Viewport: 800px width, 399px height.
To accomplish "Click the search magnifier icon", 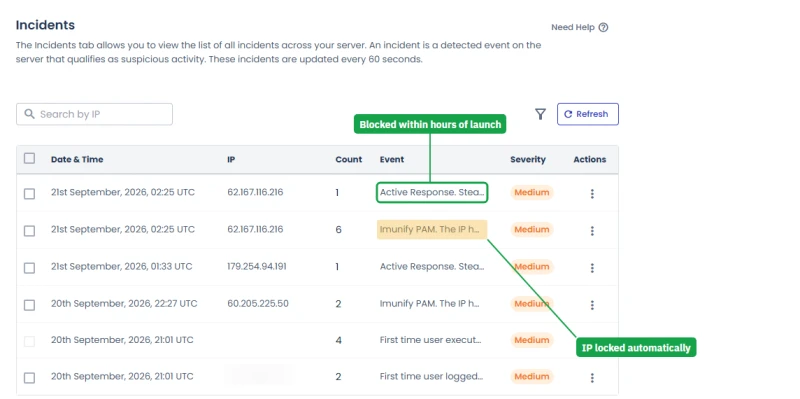I will [30, 114].
